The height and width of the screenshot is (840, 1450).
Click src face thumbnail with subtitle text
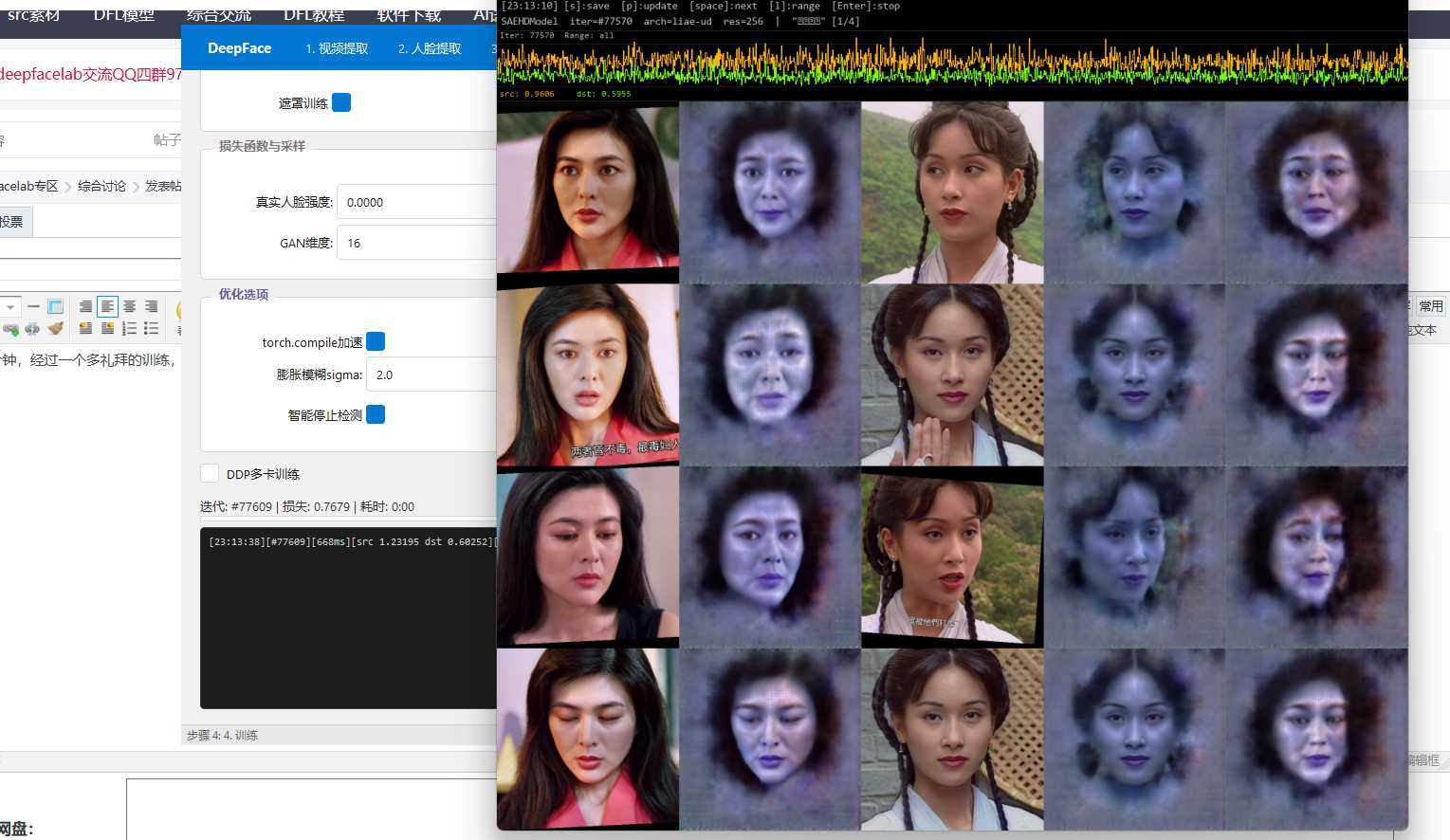588,374
